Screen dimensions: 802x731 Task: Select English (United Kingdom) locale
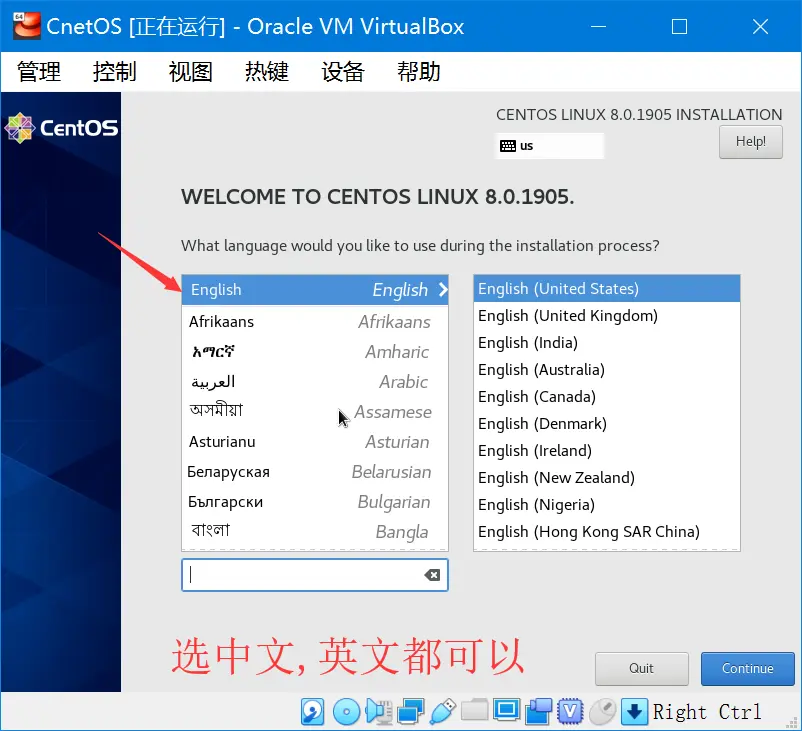[566, 315]
